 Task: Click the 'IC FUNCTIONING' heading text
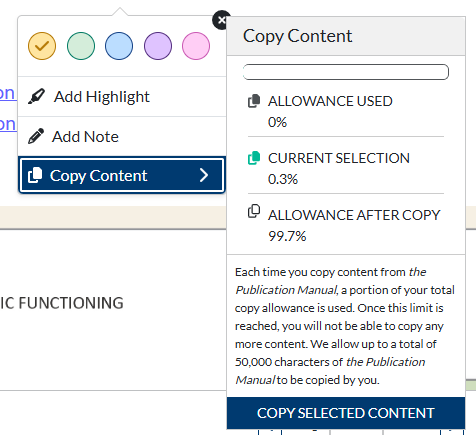tap(62, 303)
